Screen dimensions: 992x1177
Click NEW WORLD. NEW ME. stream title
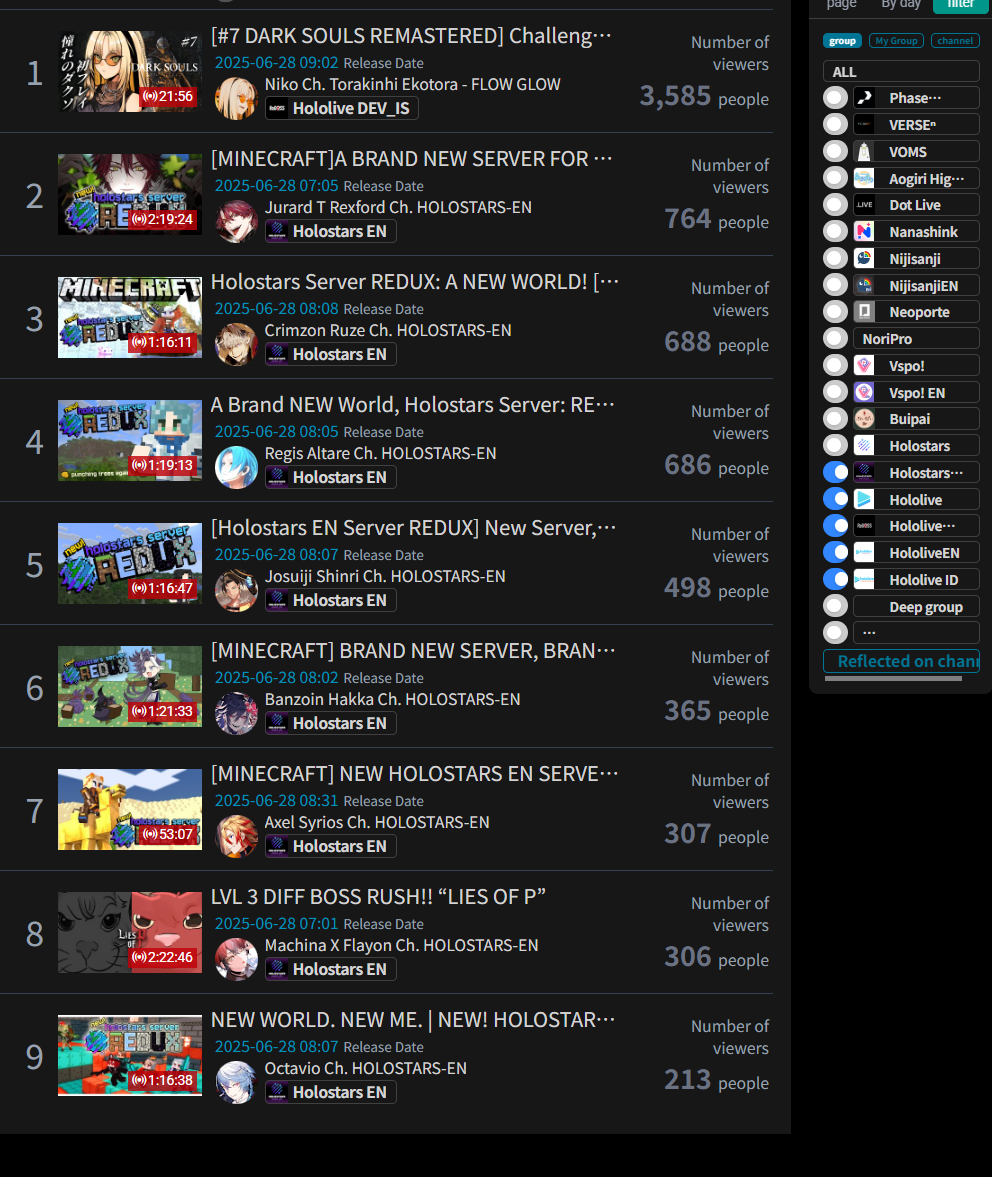click(413, 1019)
